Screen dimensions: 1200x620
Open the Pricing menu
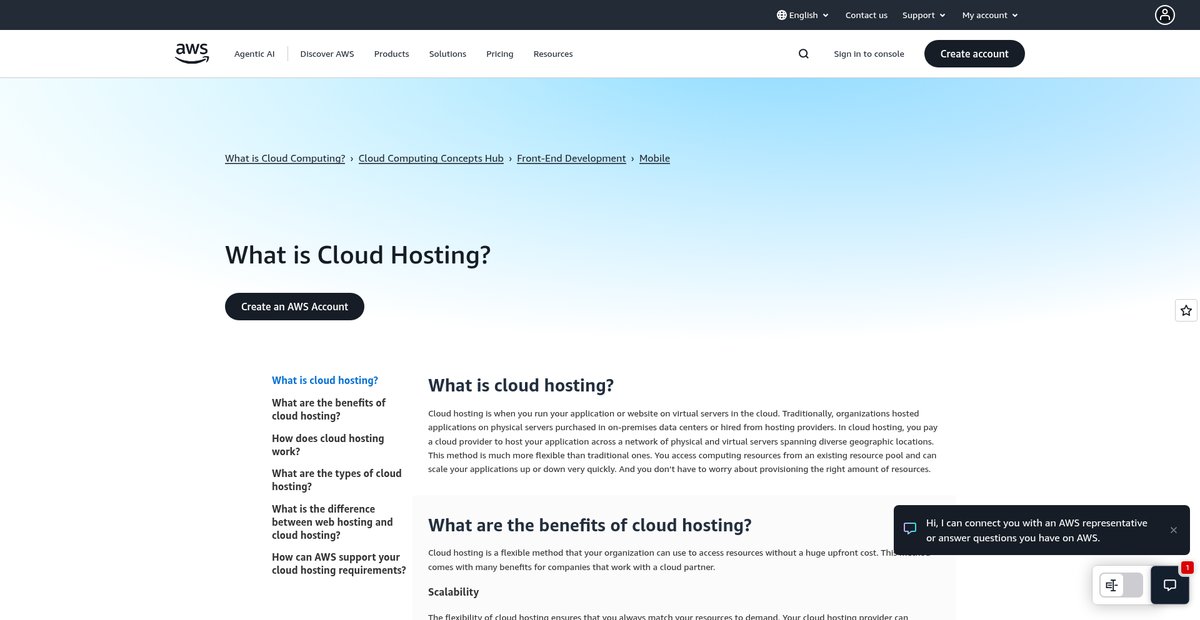tap(500, 54)
